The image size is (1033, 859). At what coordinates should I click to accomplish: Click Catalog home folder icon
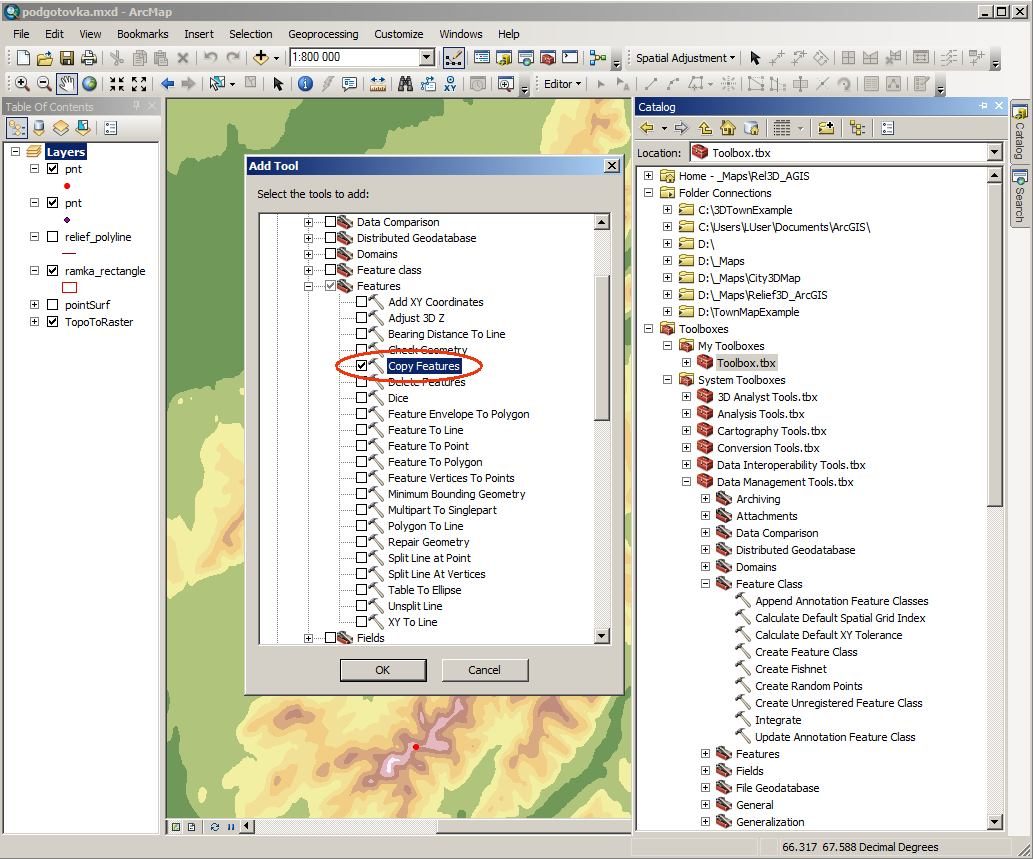[728, 128]
